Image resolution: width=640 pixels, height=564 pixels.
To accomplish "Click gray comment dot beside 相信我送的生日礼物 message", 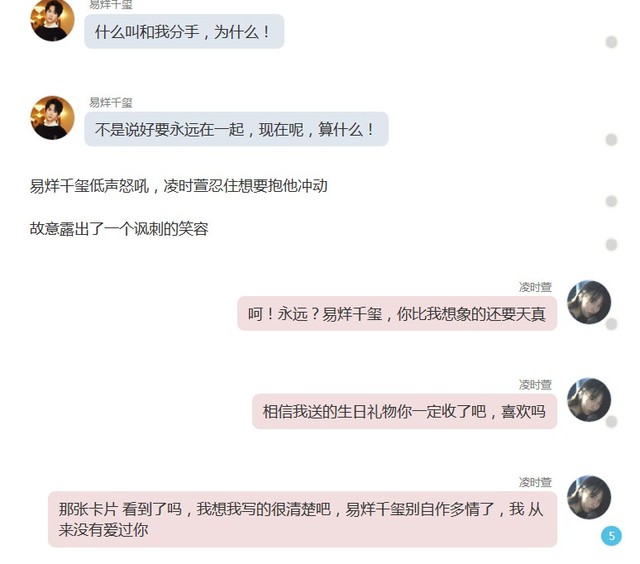I will click(x=611, y=422).
